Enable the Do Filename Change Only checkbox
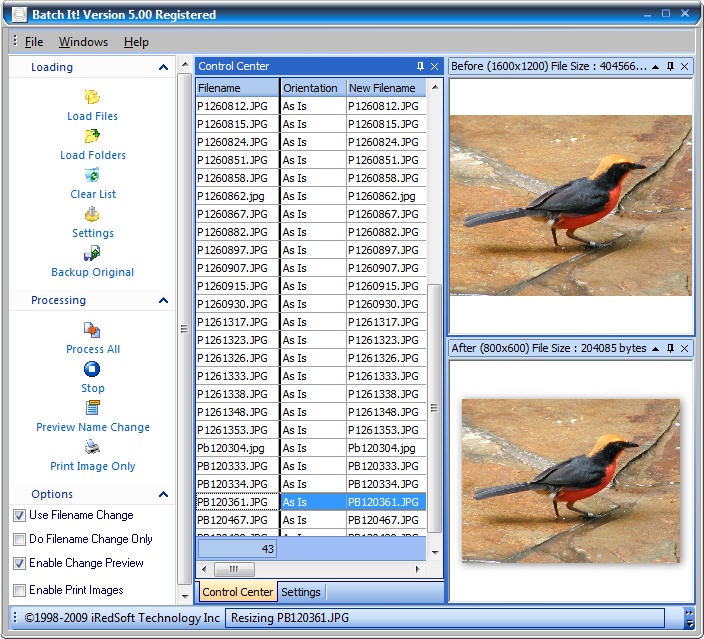Image resolution: width=704 pixels, height=639 pixels. coord(19,539)
